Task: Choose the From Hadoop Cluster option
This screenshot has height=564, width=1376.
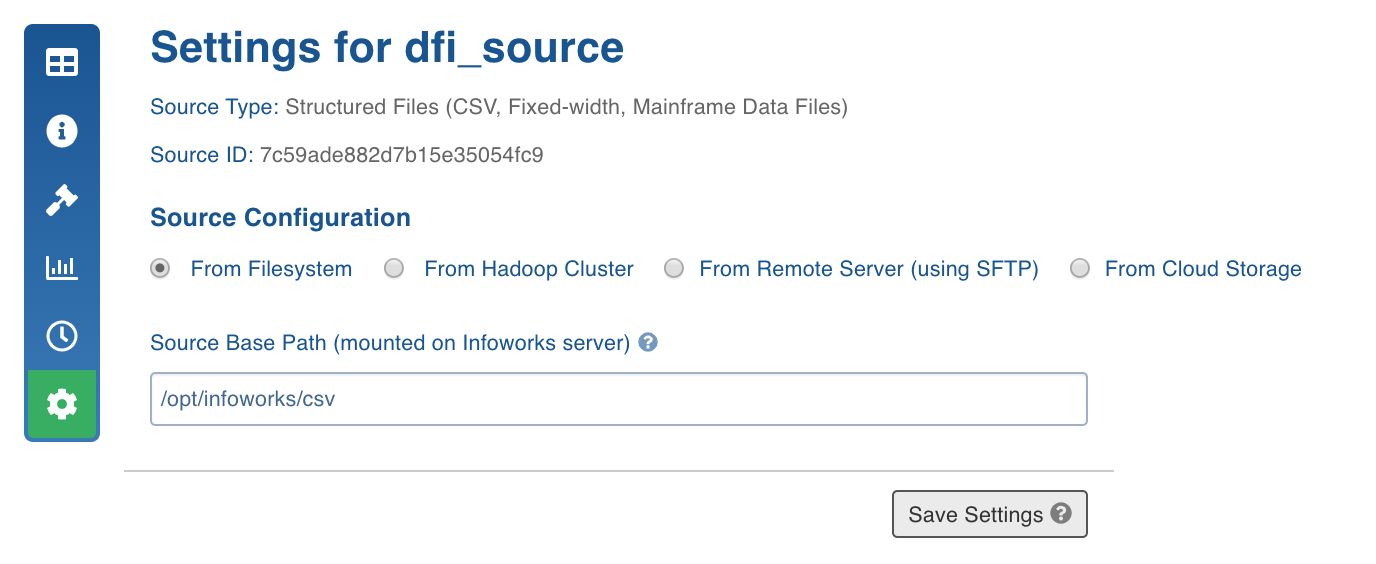Action: pos(394,268)
